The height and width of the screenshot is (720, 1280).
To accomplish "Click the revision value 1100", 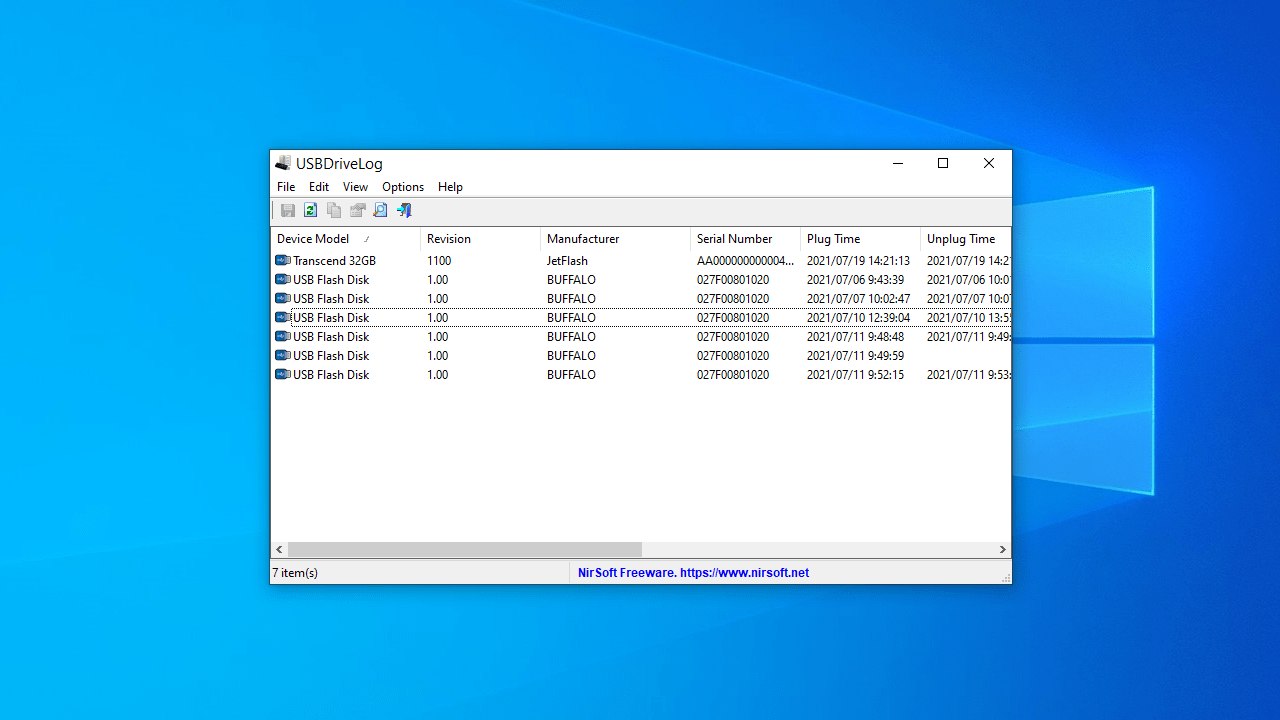I will [439, 261].
